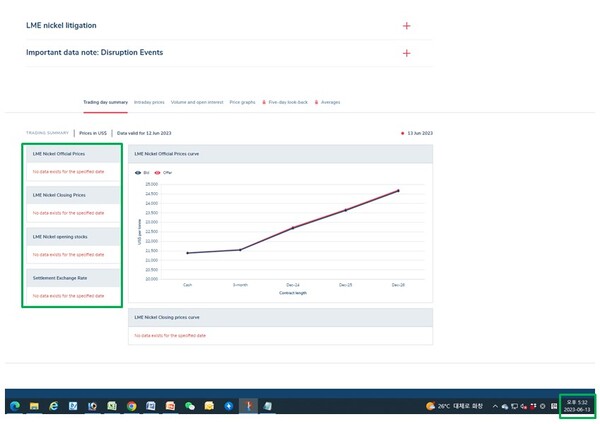600x424 pixels.
Task: Open the Volume and open interest tab
Action: [x=197, y=102]
